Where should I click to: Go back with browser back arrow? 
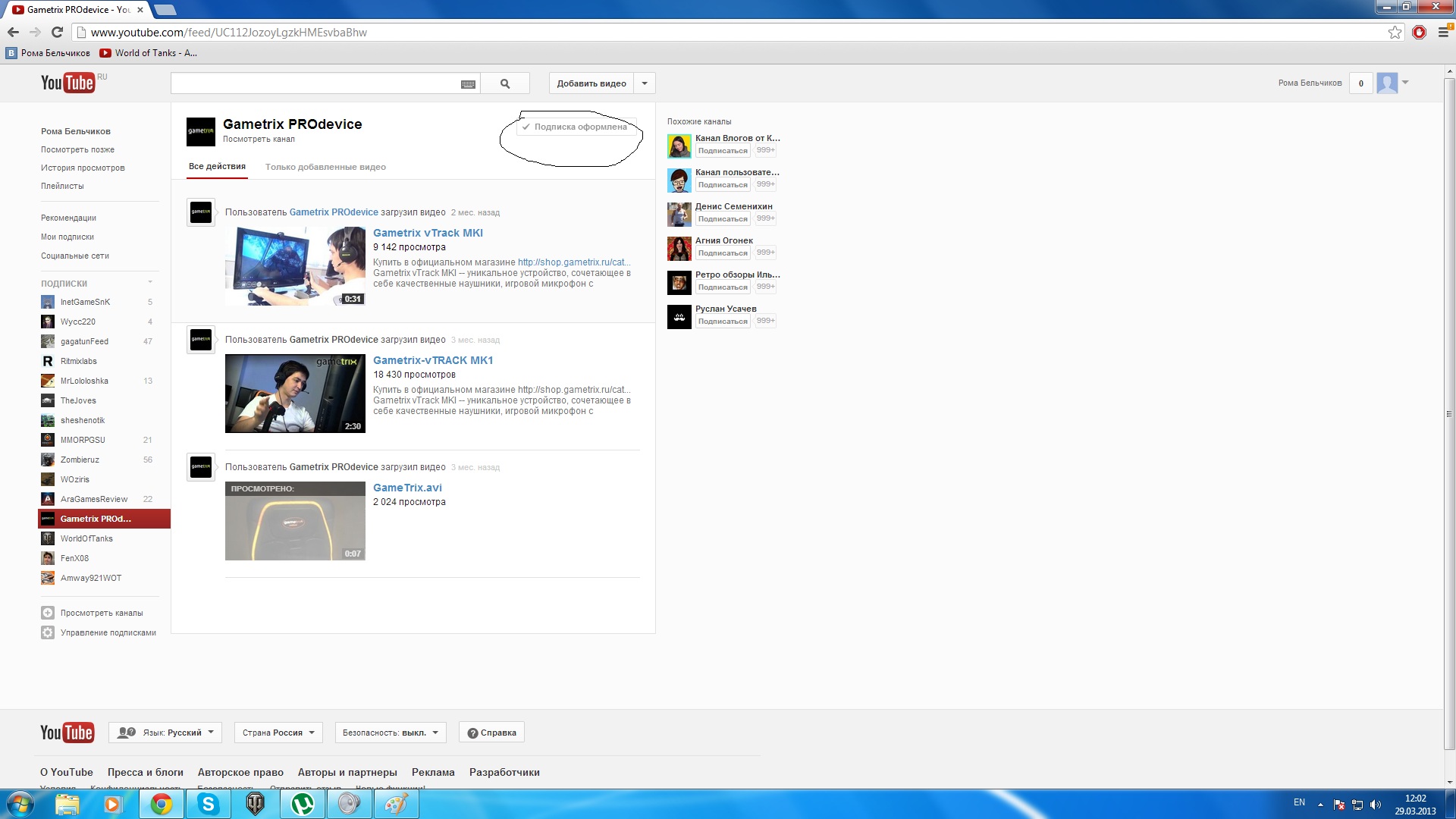(13, 32)
